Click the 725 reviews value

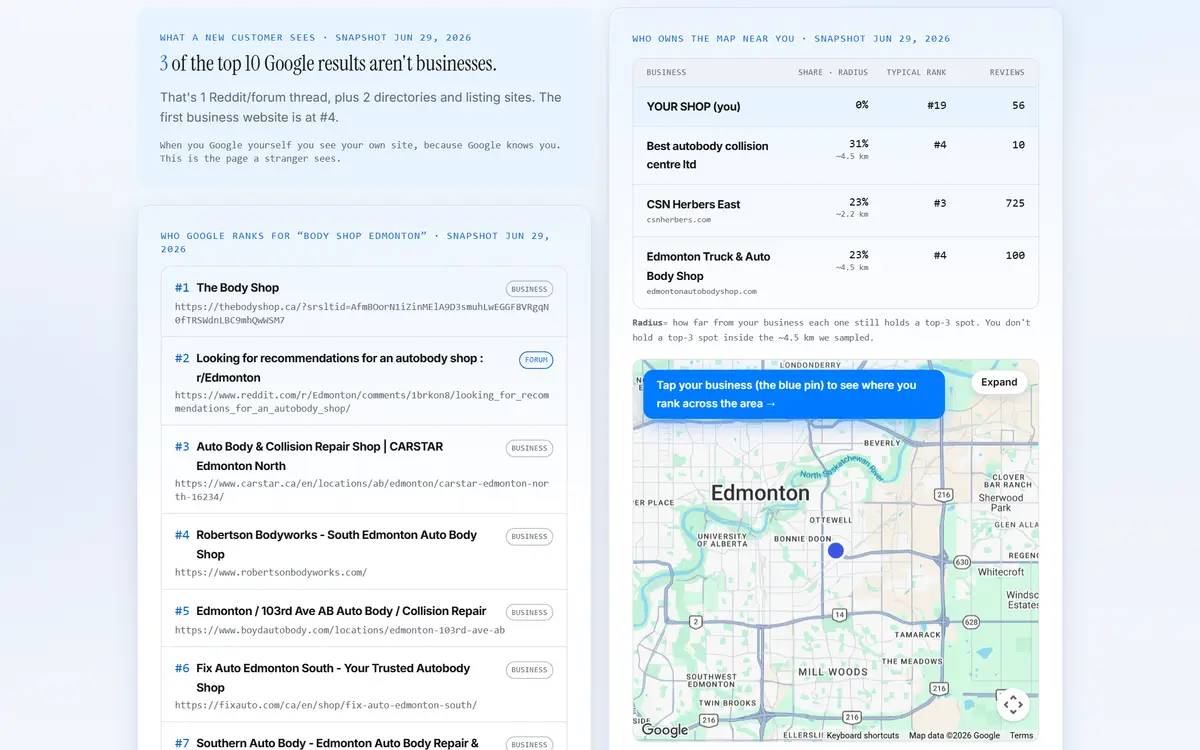pyautogui.click(x=1015, y=203)
